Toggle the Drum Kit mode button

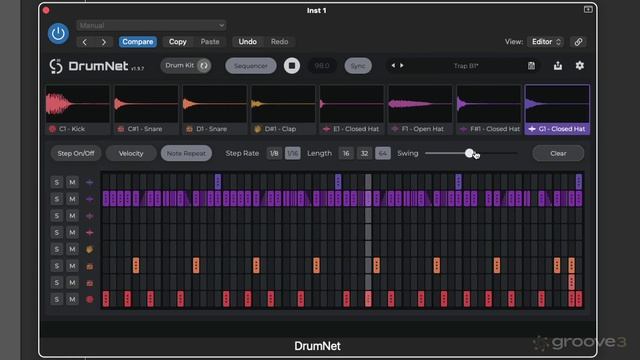pyautogui.click(x=186, y=65)
